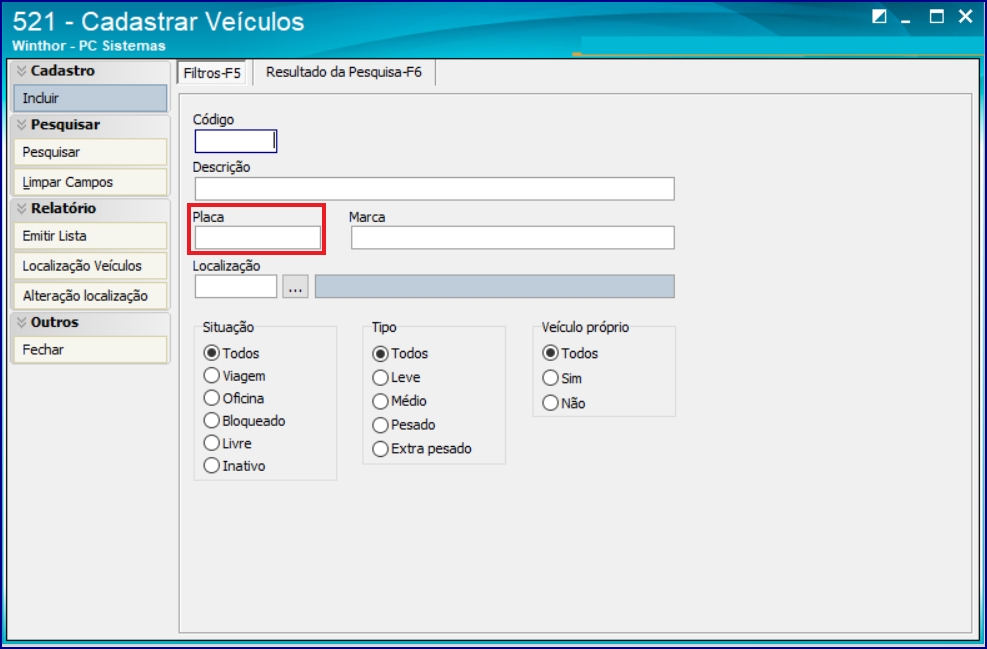This screenshot has height=649, width=987.
Task: Select Extra pesado vehicle type
Action: (x=422, y=449)
